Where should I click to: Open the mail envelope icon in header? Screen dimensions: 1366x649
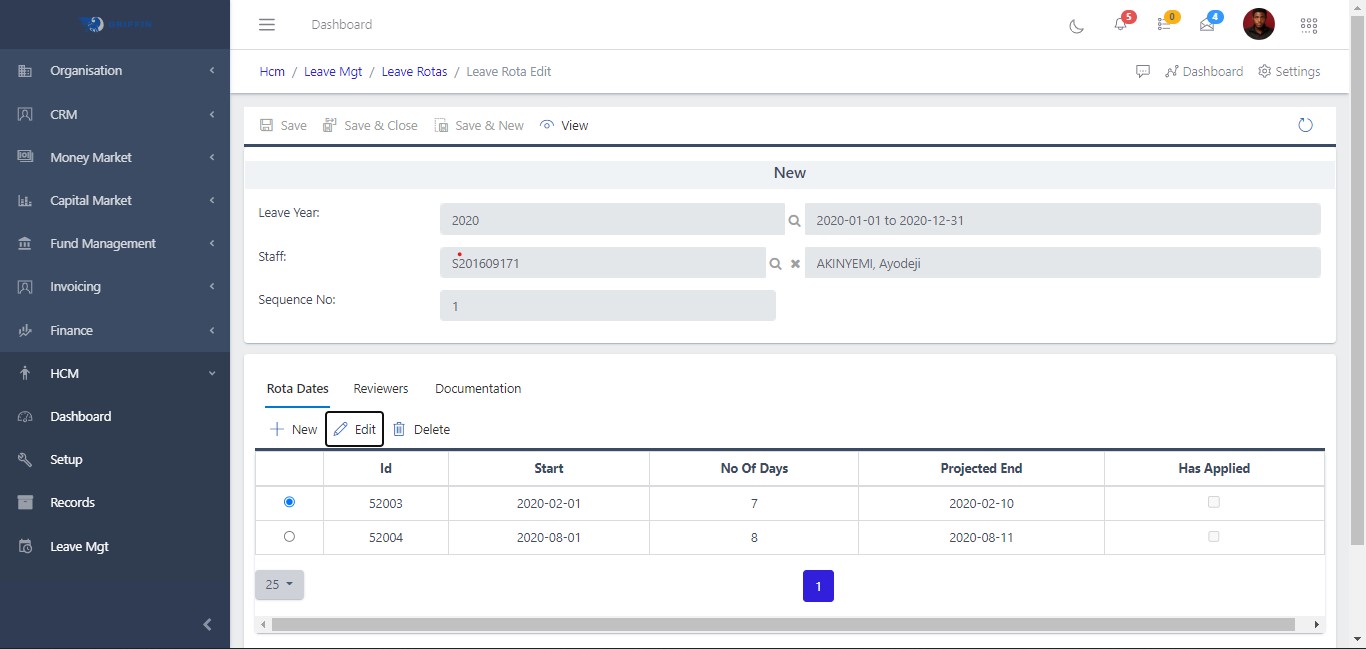(1207, 25)
